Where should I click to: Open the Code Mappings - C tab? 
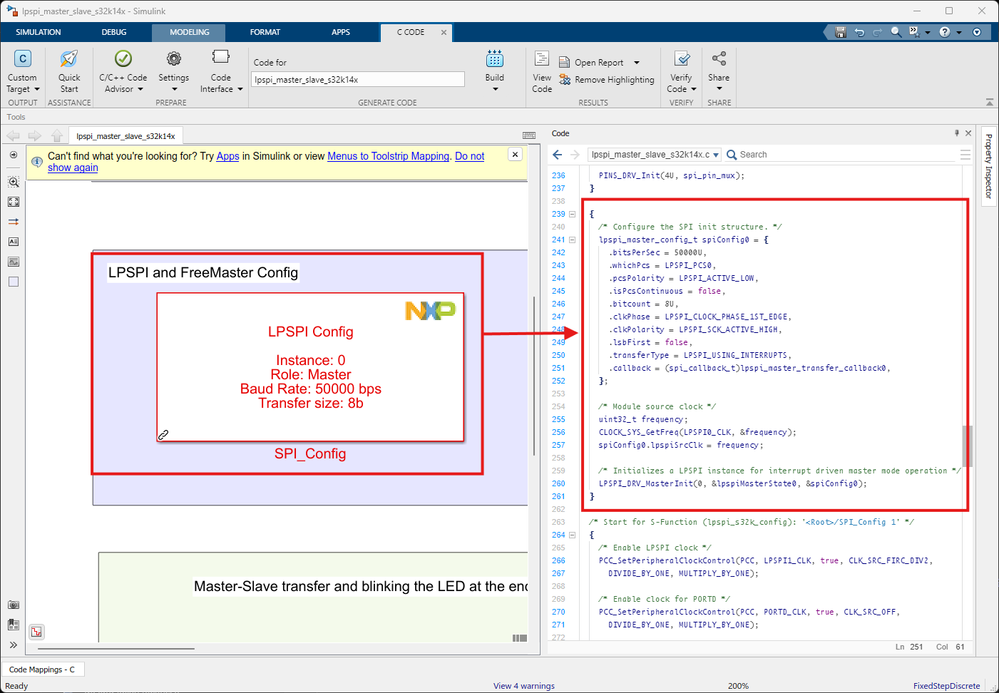tap(42, 669)
